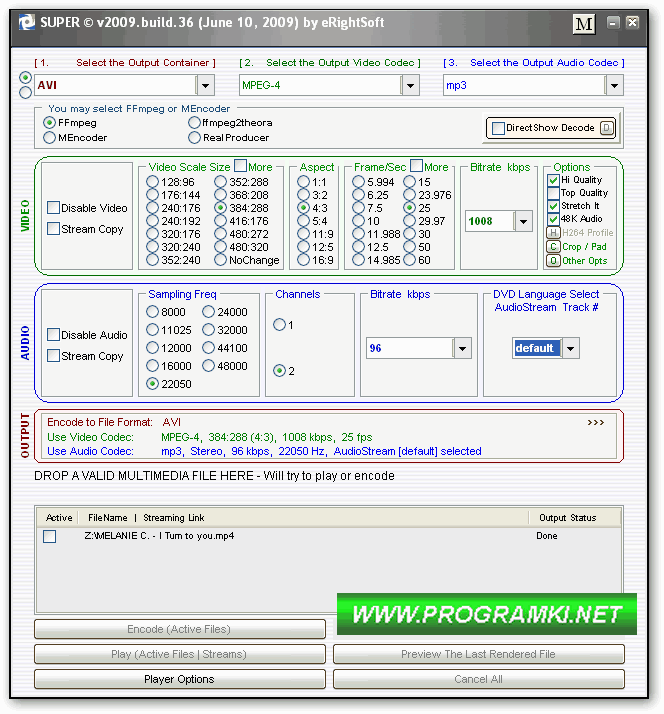Image resolution: width=664 pixels, height=714 pixels.
Task: Toggle Stretch It option
Action: pyautogui.click(x=553, y=206)
